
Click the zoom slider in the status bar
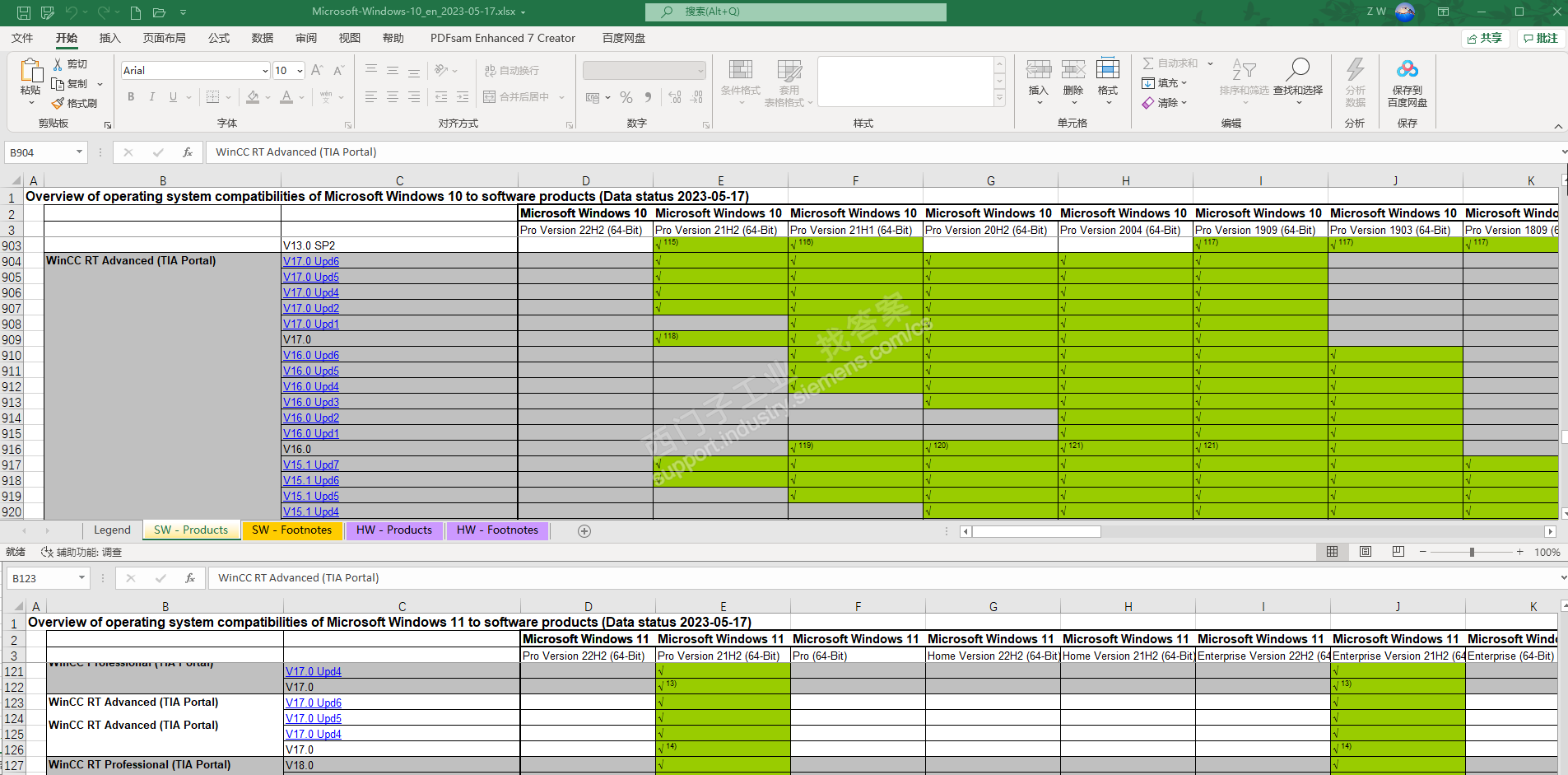(x=1472, y=552)
